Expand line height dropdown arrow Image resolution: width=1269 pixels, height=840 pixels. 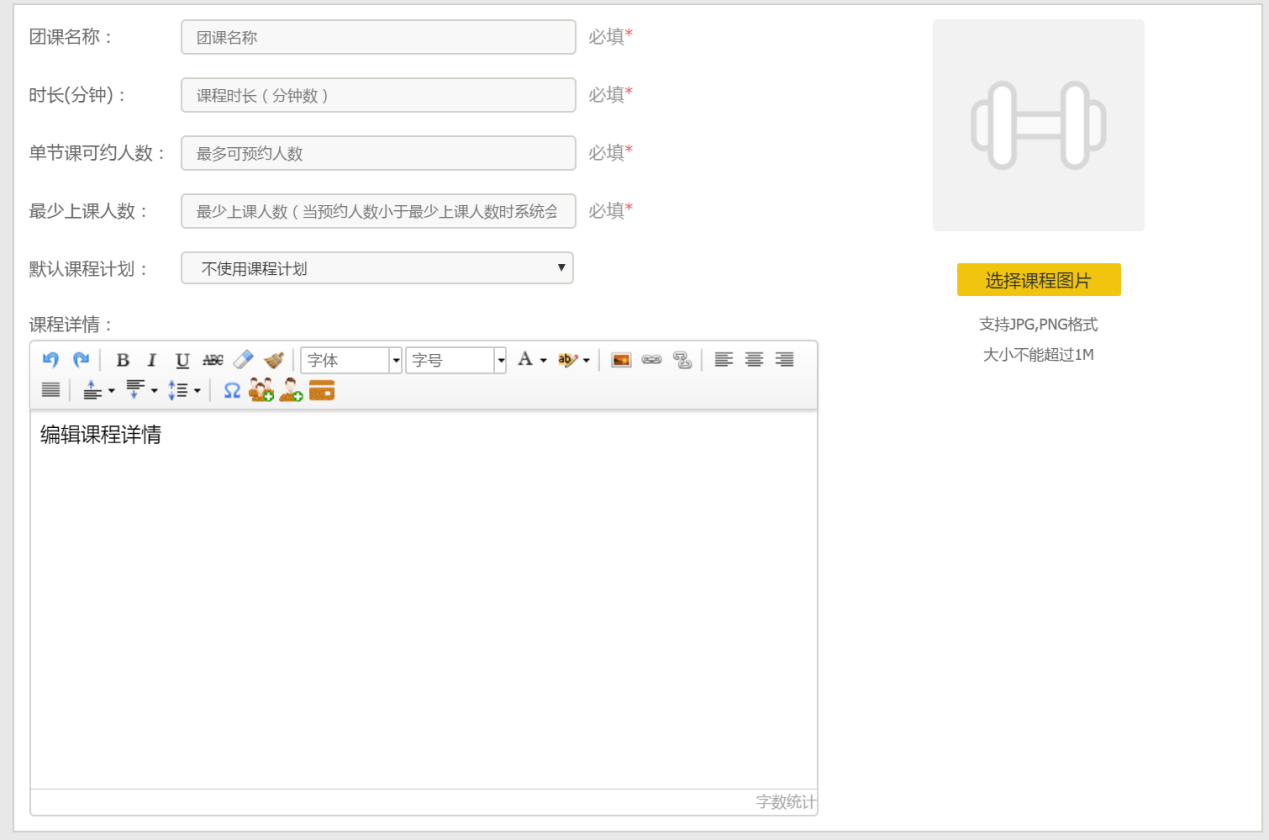point(197,391)
